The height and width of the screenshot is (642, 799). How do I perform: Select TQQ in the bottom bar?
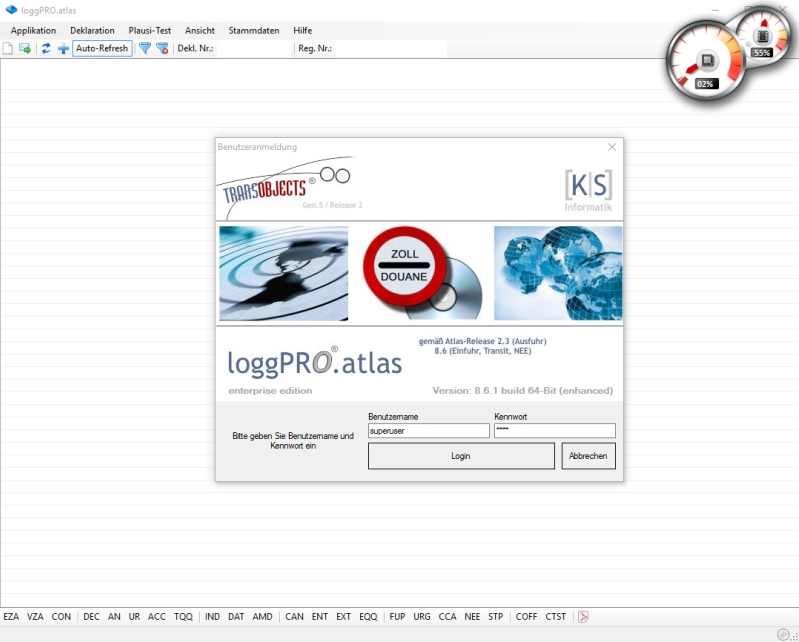[183, 617]
